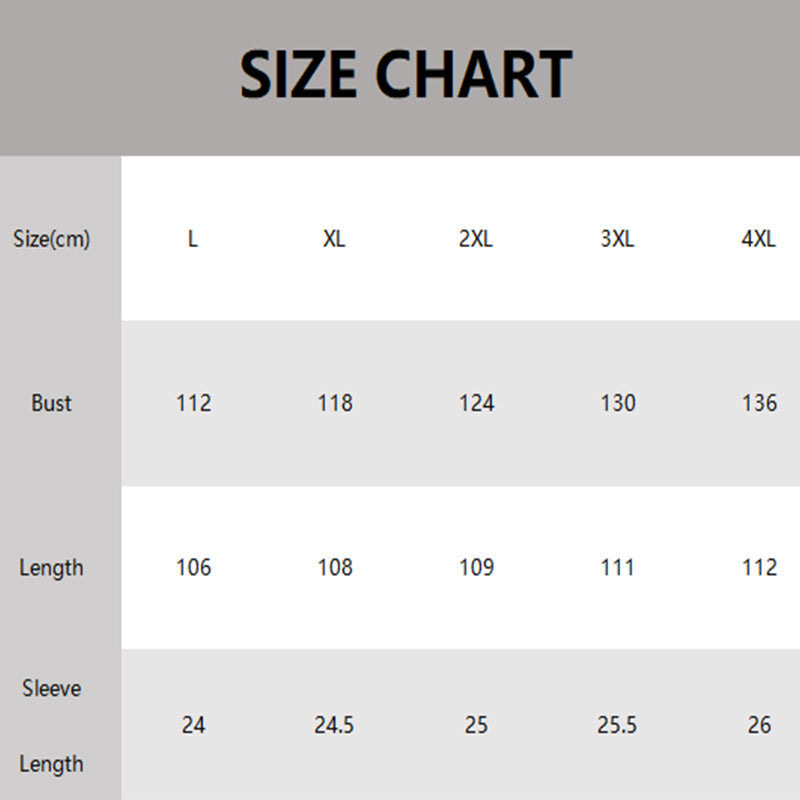Click bust value 130
Image resolution: width=800 pixels, height=800 pixels.
(x=617, y=403)
